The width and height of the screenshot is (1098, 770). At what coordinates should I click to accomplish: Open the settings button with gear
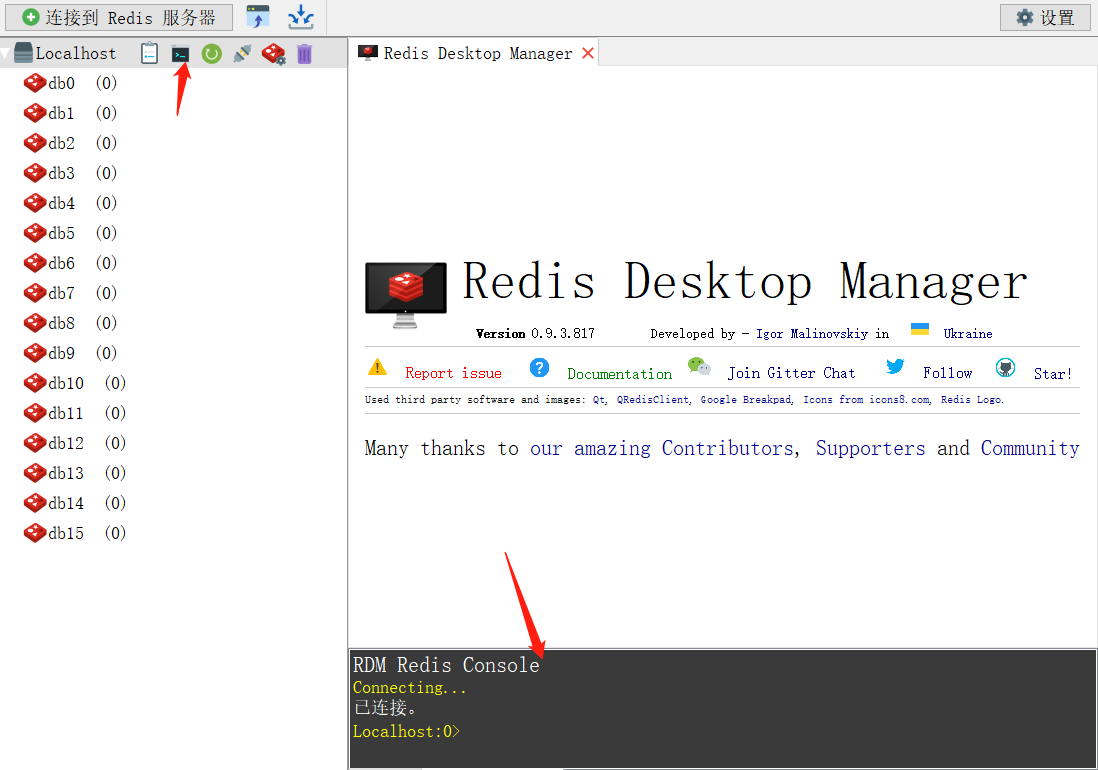point(1045,18)
